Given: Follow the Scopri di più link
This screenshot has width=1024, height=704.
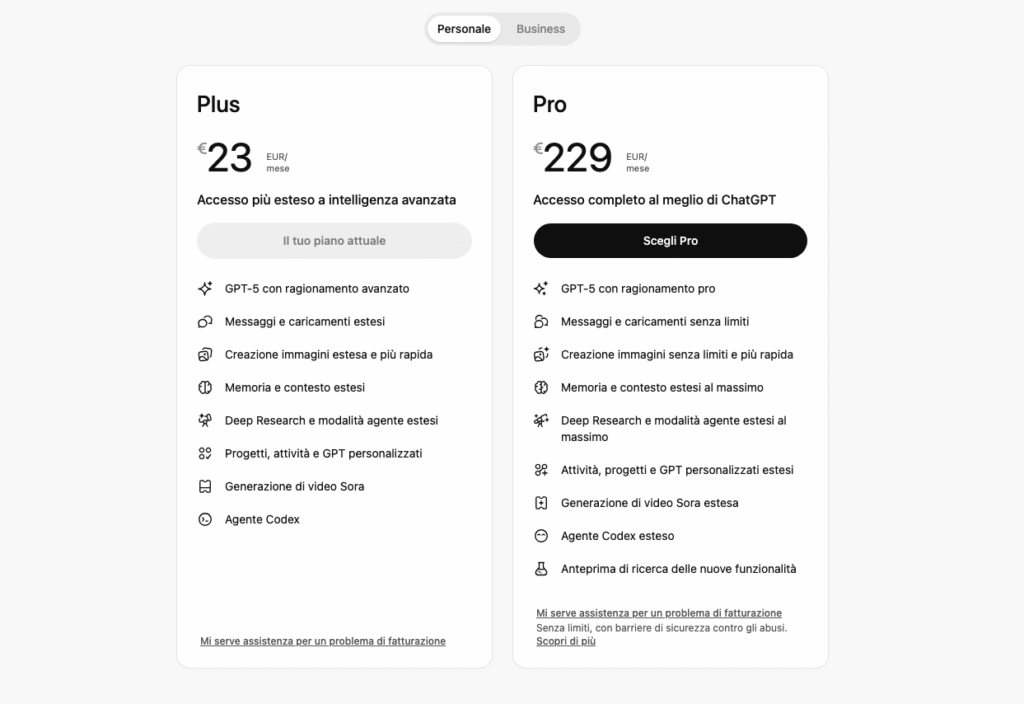Looking at the screenshot, I should coord(566,641).
